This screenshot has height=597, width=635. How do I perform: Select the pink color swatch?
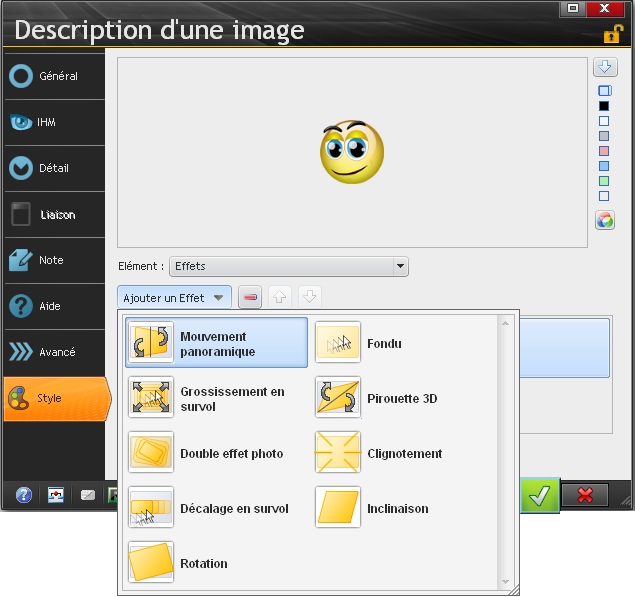point(604,151)
